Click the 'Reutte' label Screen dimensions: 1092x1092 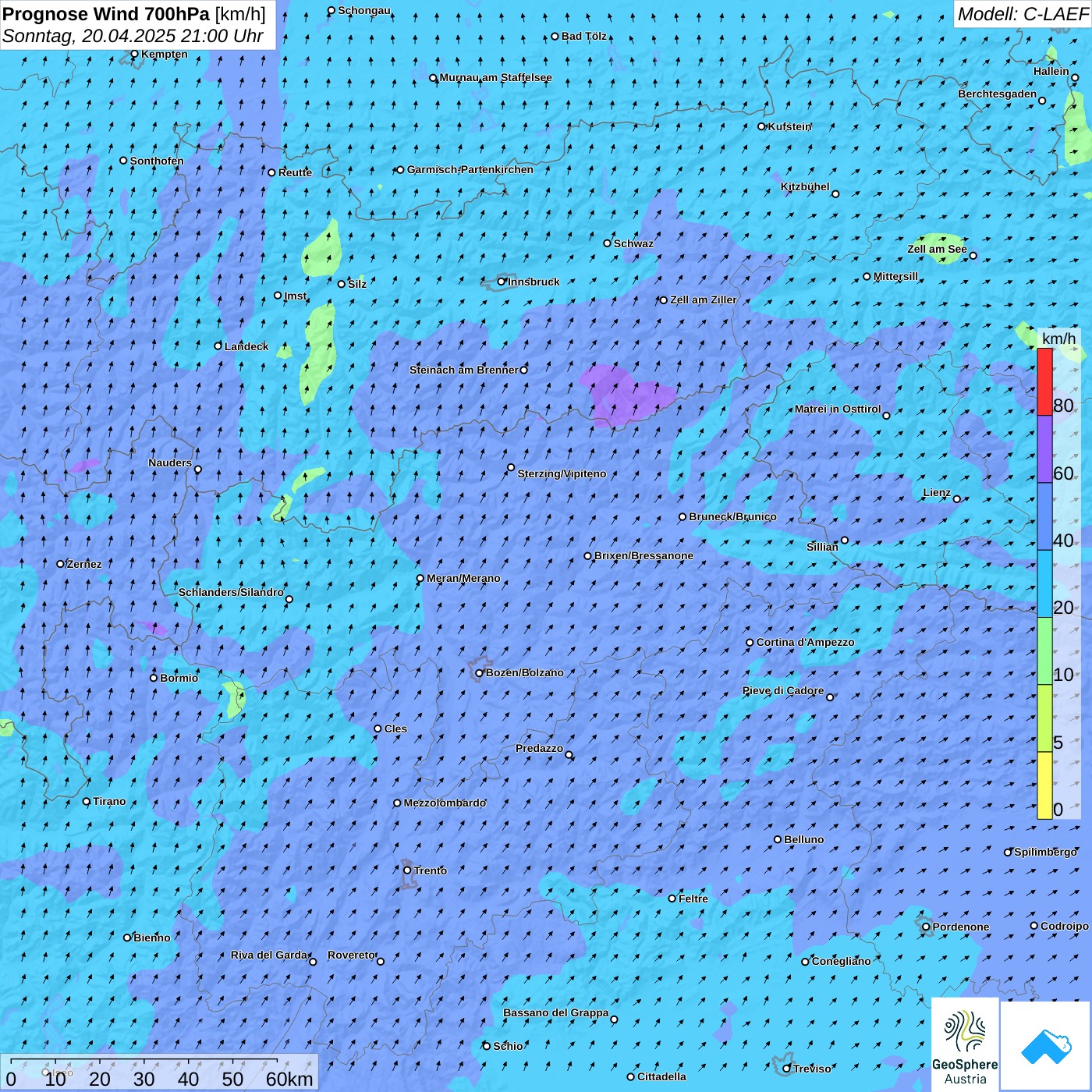coord(295,172)
